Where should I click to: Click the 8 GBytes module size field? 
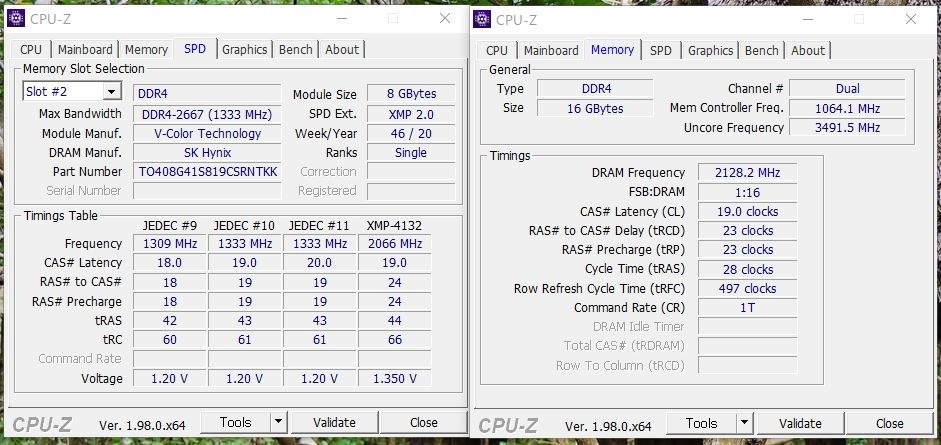[411, 94]
